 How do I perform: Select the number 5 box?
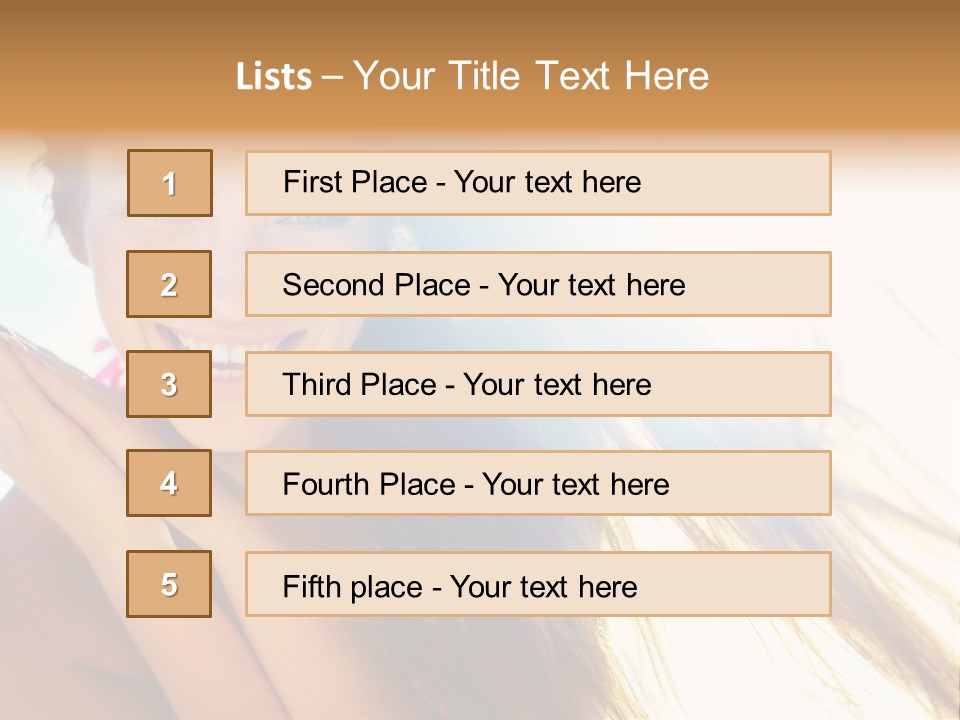(x=169, y=584)
